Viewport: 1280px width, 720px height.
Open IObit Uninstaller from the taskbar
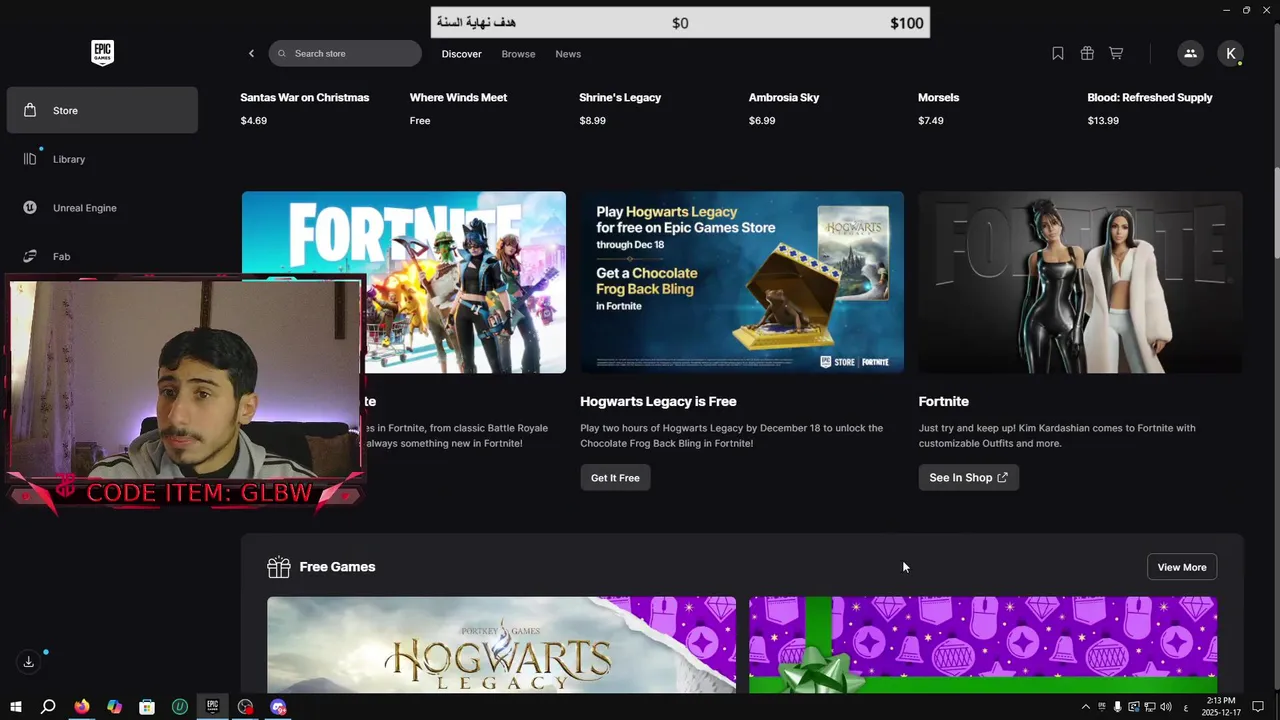[180, 707]
